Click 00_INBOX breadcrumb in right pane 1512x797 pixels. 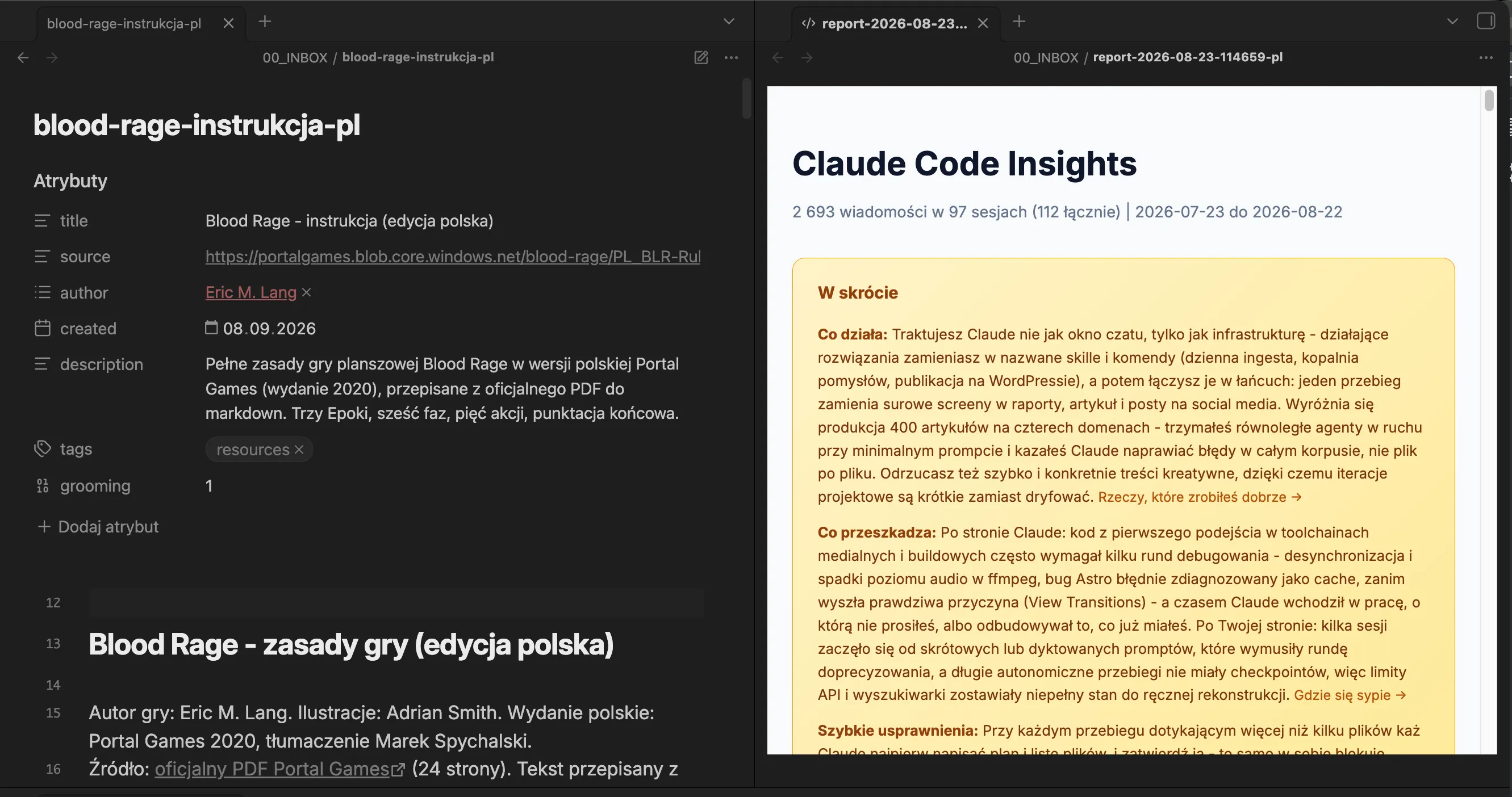(x=1046, y=57)
